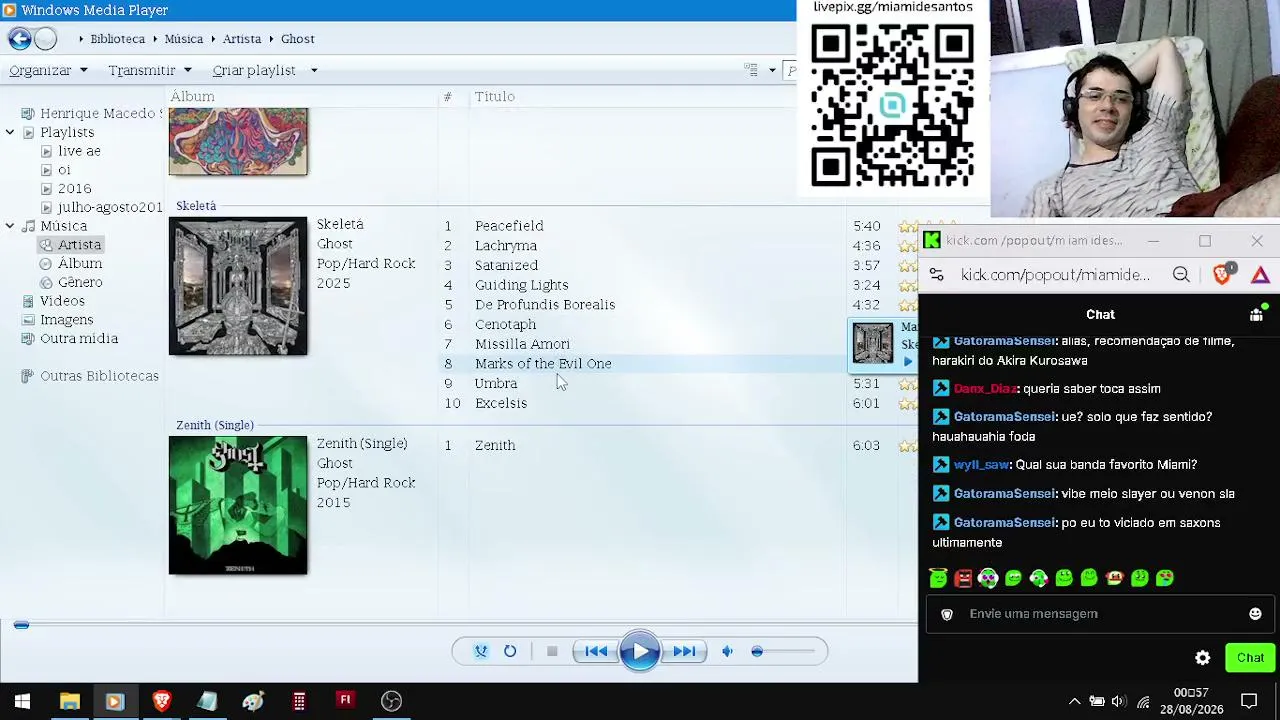Send message with green Chat button
Image resolution: width=1280 pixels, height=720 pixels.
coord(1250,658)
